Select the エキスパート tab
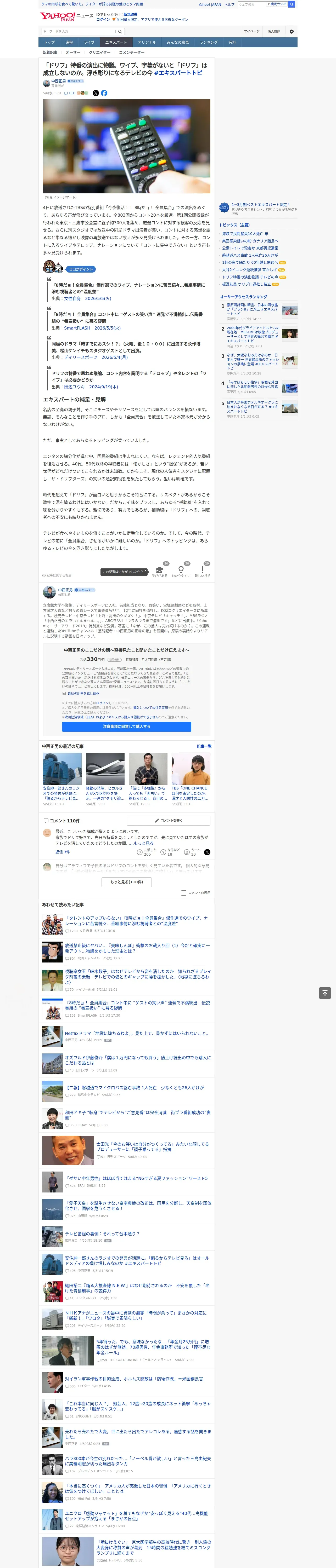The image size is (336, 1568). pyautogui.click(x=116, y=43)
